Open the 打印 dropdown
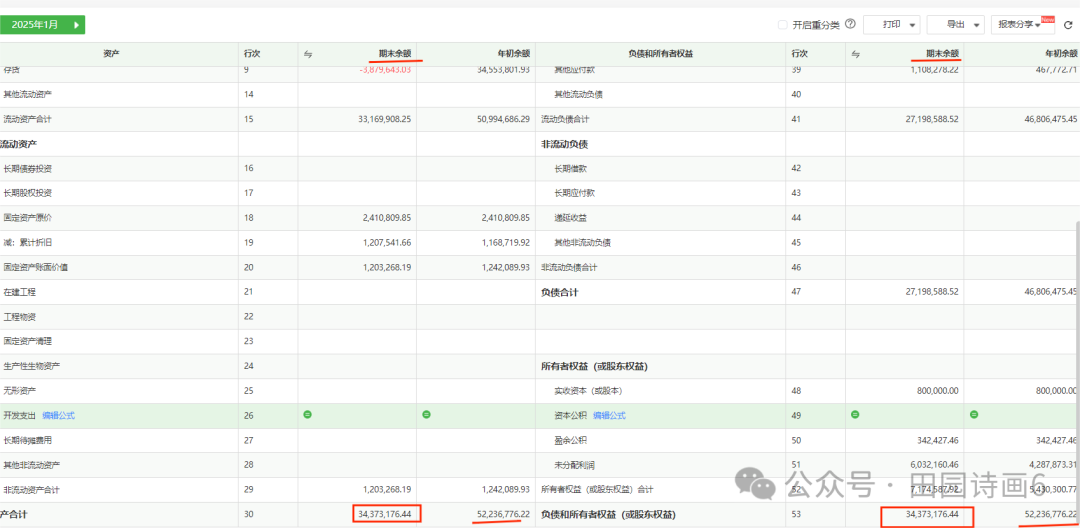The width and height of the screenshot is (1080, 528). 891,25
